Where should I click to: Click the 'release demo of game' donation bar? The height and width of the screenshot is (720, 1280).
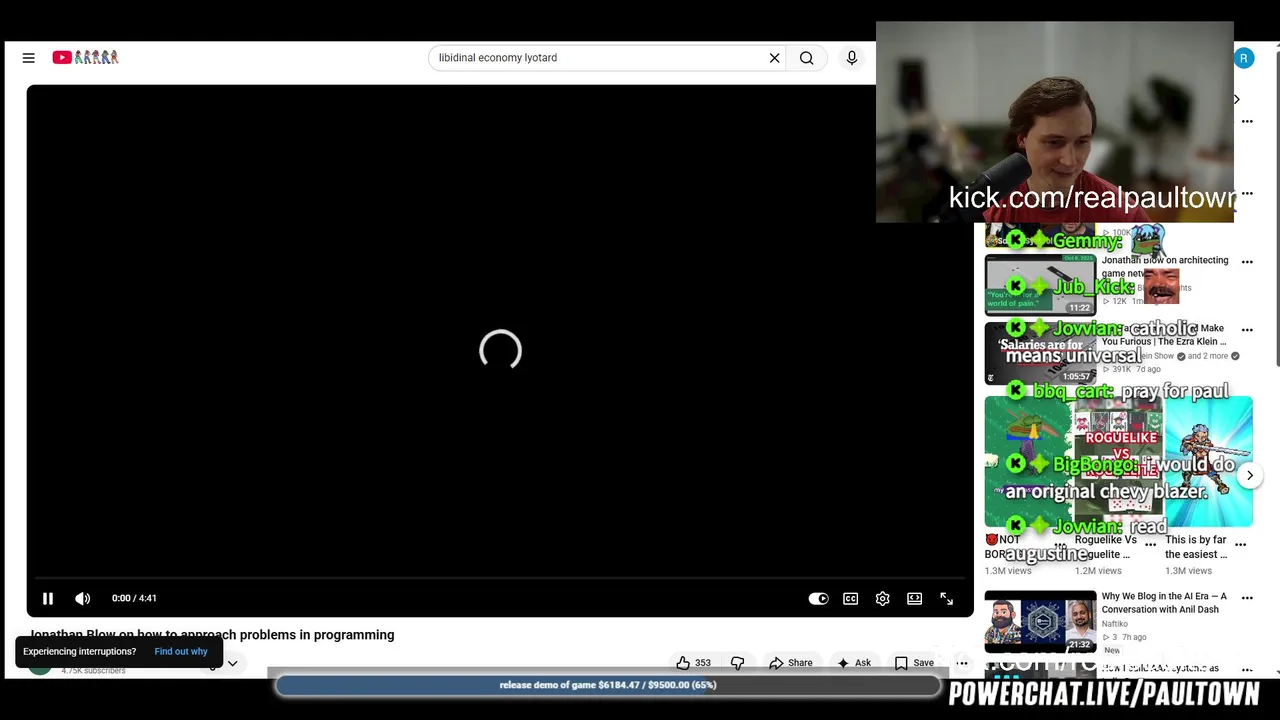608,685
